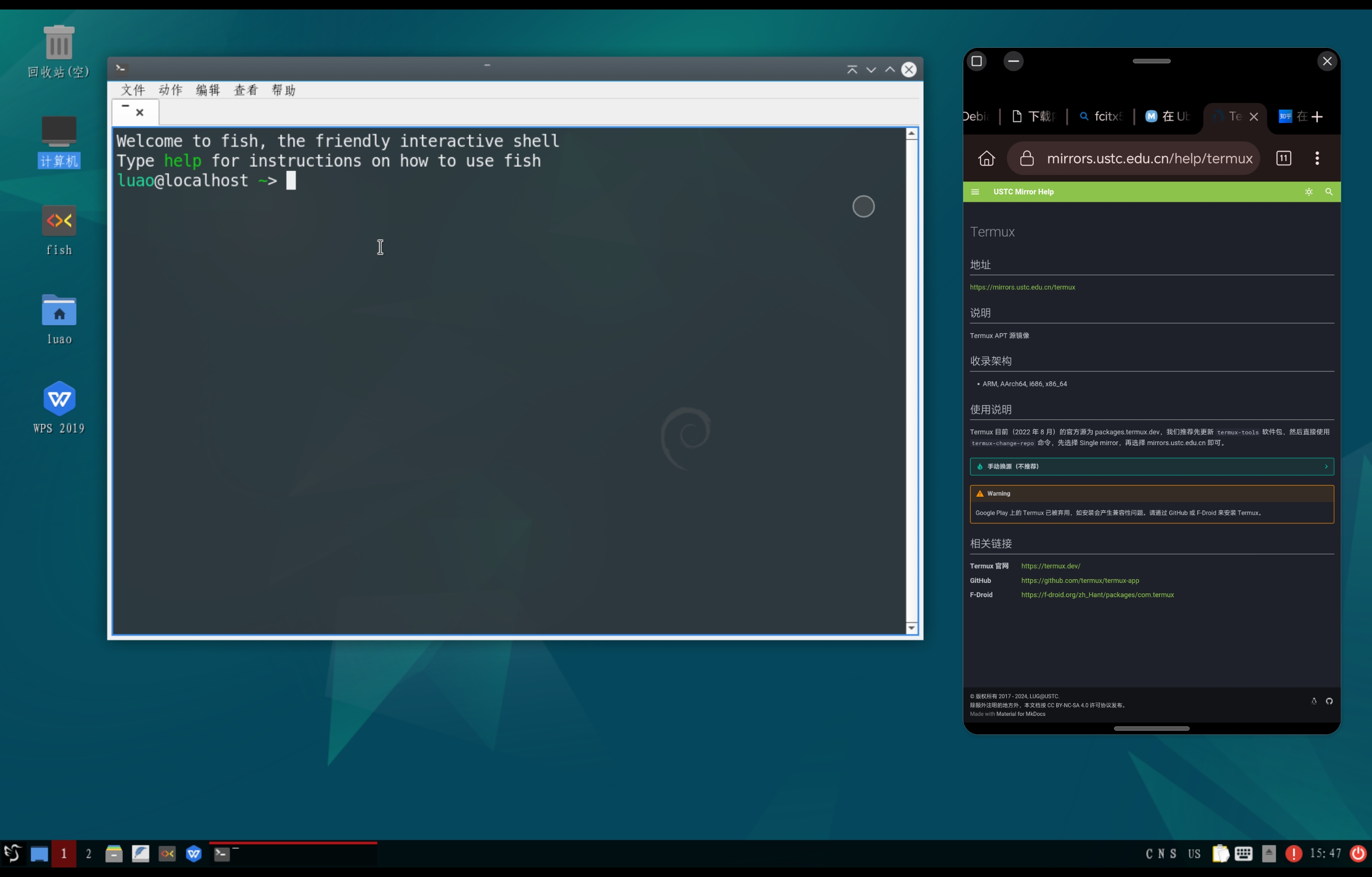
Task: Switch to workspace 2 in the taskbar
Action: pyautogui.click(x=88, y=854)
